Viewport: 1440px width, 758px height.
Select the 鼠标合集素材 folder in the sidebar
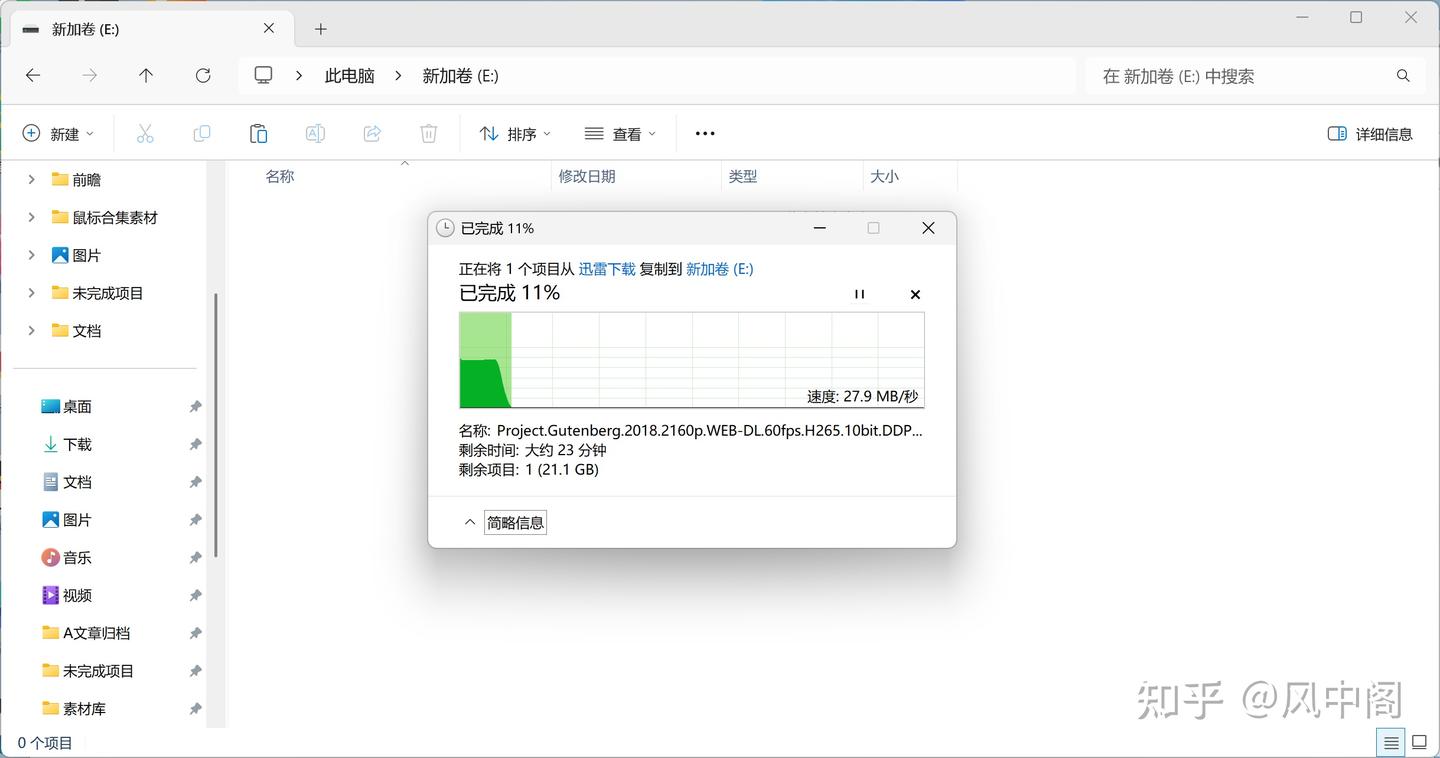click(105, 217)
